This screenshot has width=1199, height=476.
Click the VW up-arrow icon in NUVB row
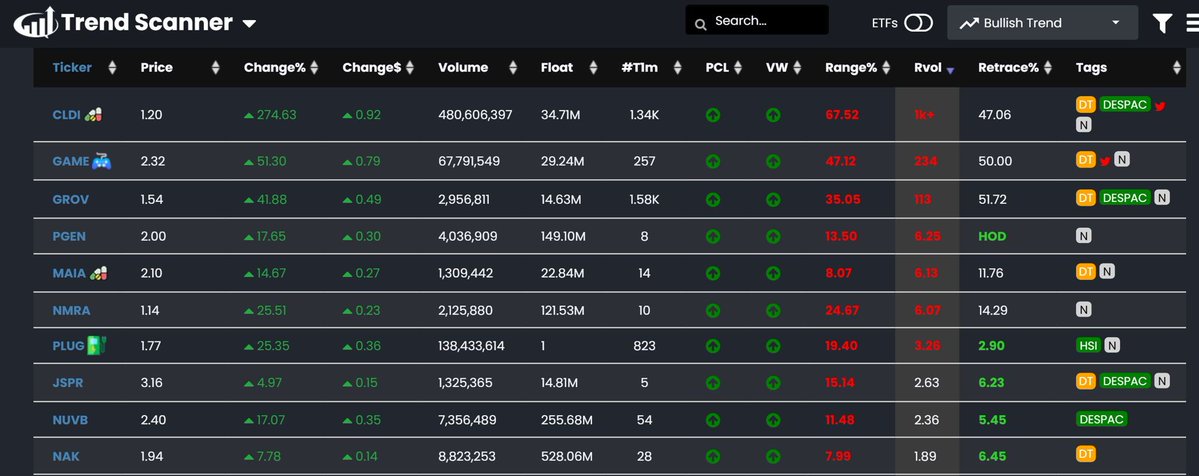point(773,419)
